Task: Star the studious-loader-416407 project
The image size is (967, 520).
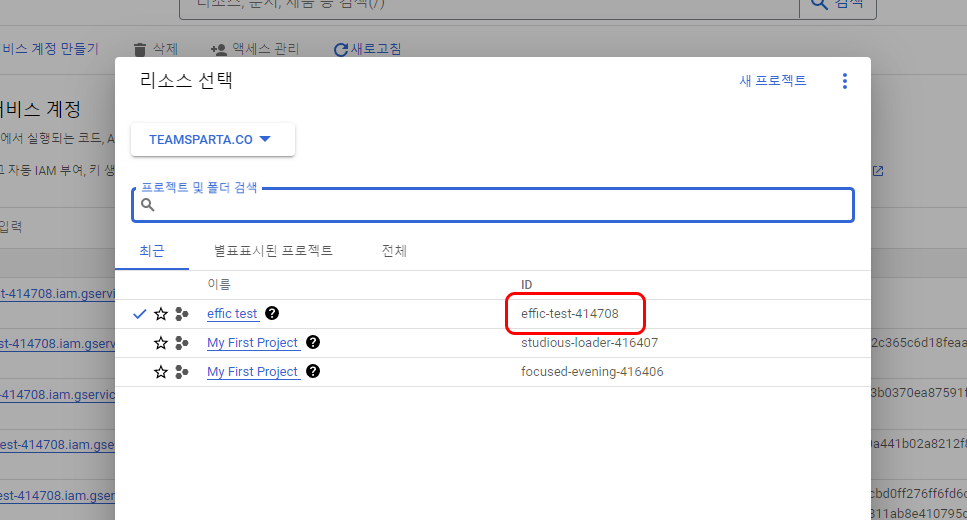Action: point(161,343)
